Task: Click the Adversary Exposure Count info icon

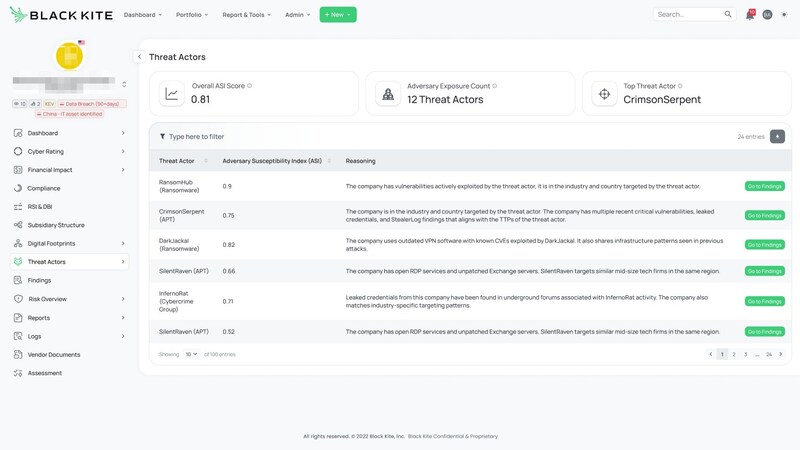Action: click(x=494, y=86)
